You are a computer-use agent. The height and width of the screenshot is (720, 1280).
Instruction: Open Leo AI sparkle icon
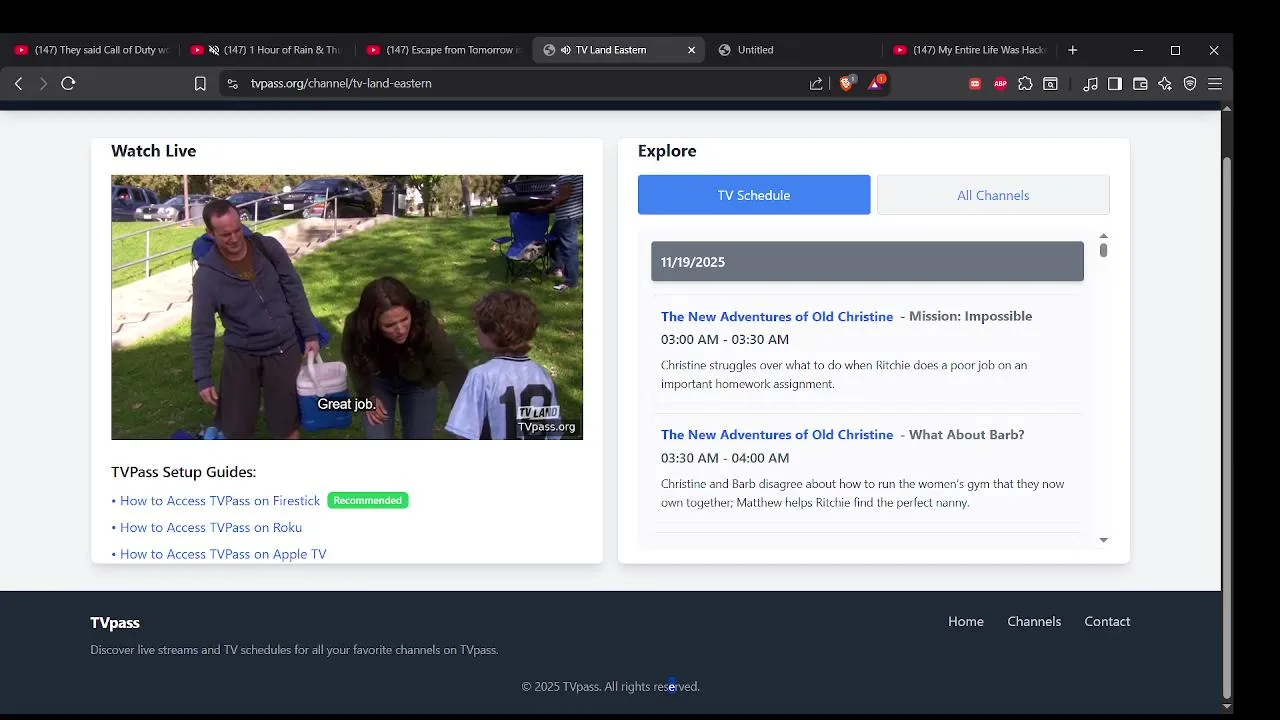point(1165,84)
